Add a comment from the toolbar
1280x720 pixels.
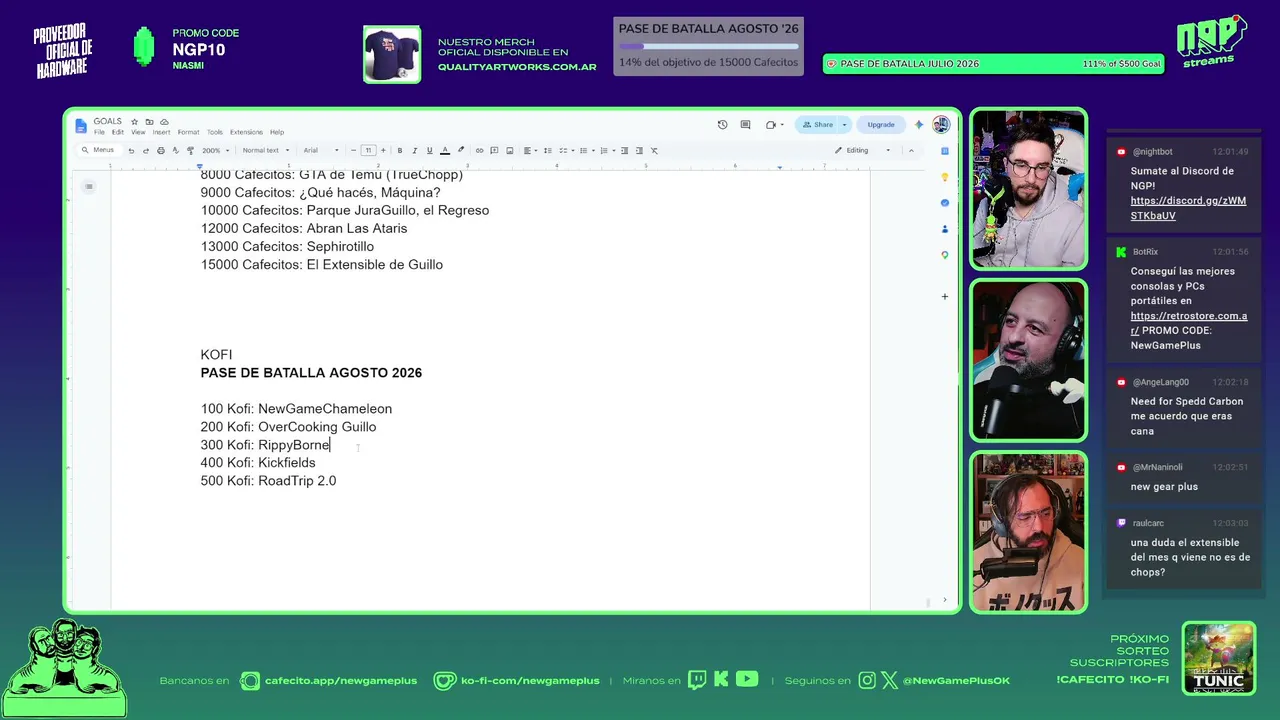(494, 151)
